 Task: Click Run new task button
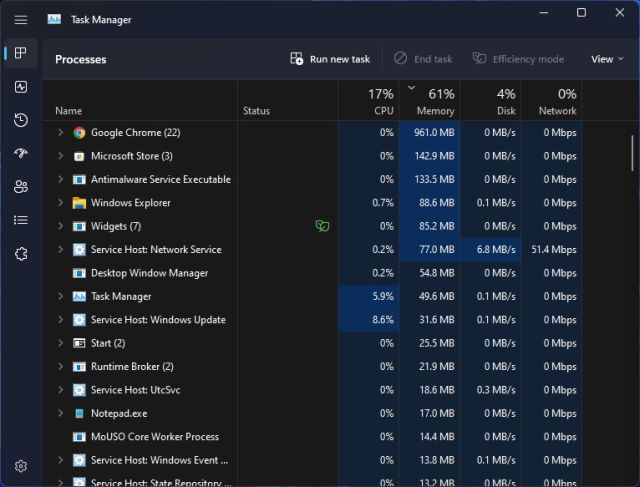(330, 59)
